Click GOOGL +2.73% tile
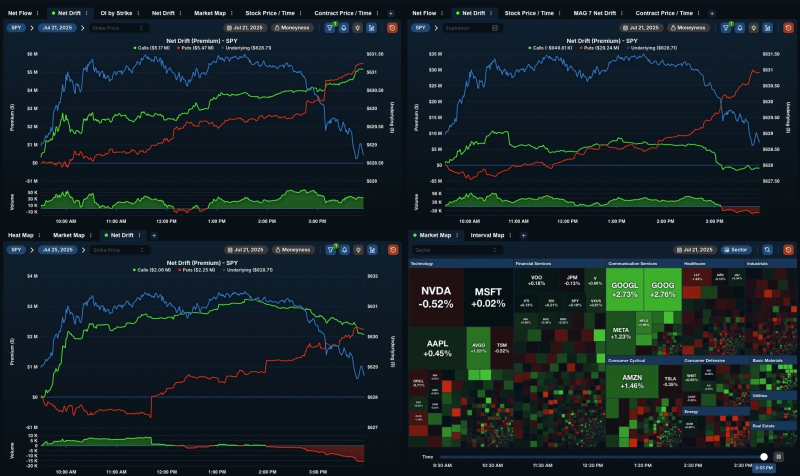The image size is (800, 476). pos(624,290)
